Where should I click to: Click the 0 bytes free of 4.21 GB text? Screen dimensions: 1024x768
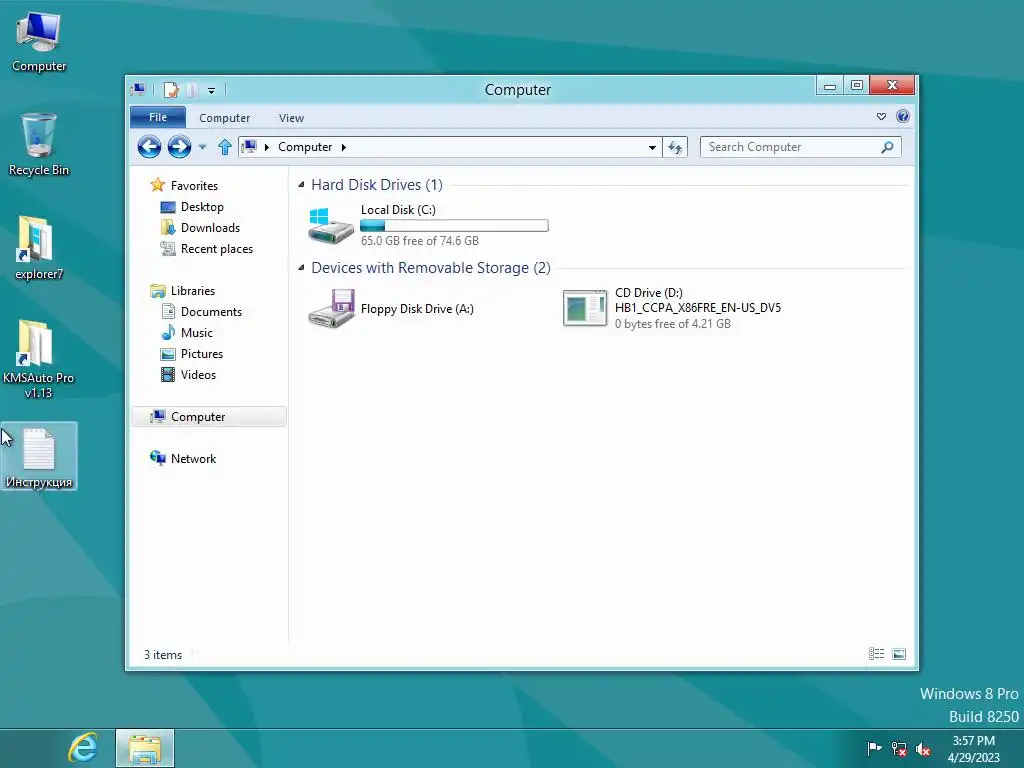pyautogui.click(x=673, y=324)
